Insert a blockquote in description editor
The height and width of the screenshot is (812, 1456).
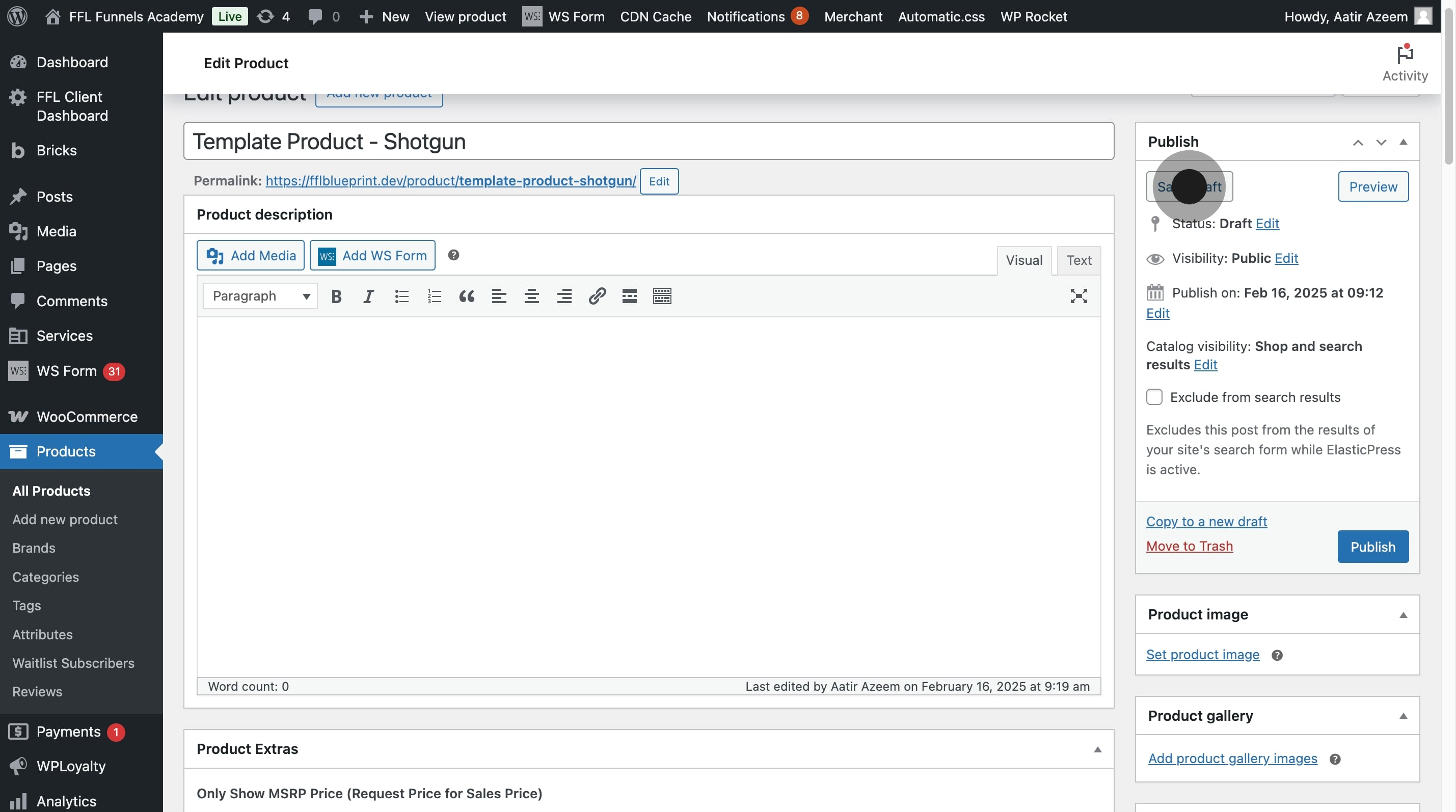coord(466,296)
